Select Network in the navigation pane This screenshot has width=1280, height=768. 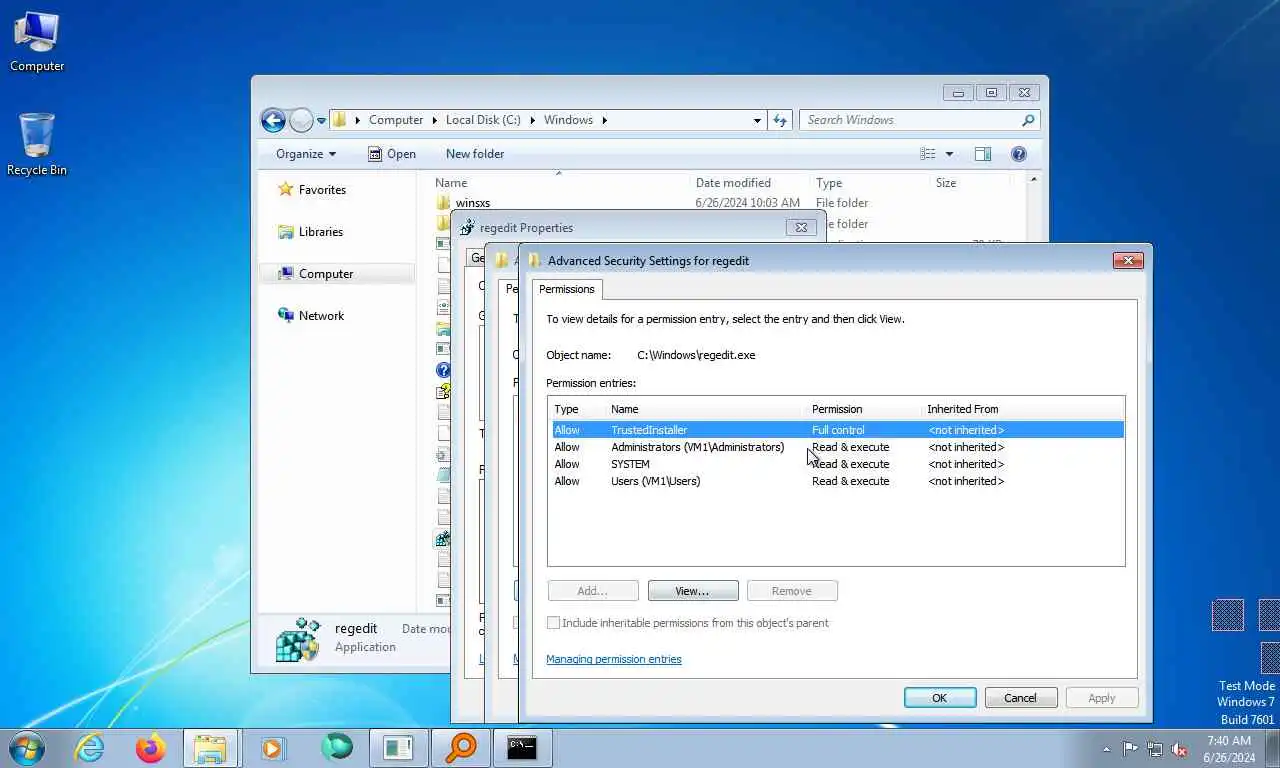[321, 316]
